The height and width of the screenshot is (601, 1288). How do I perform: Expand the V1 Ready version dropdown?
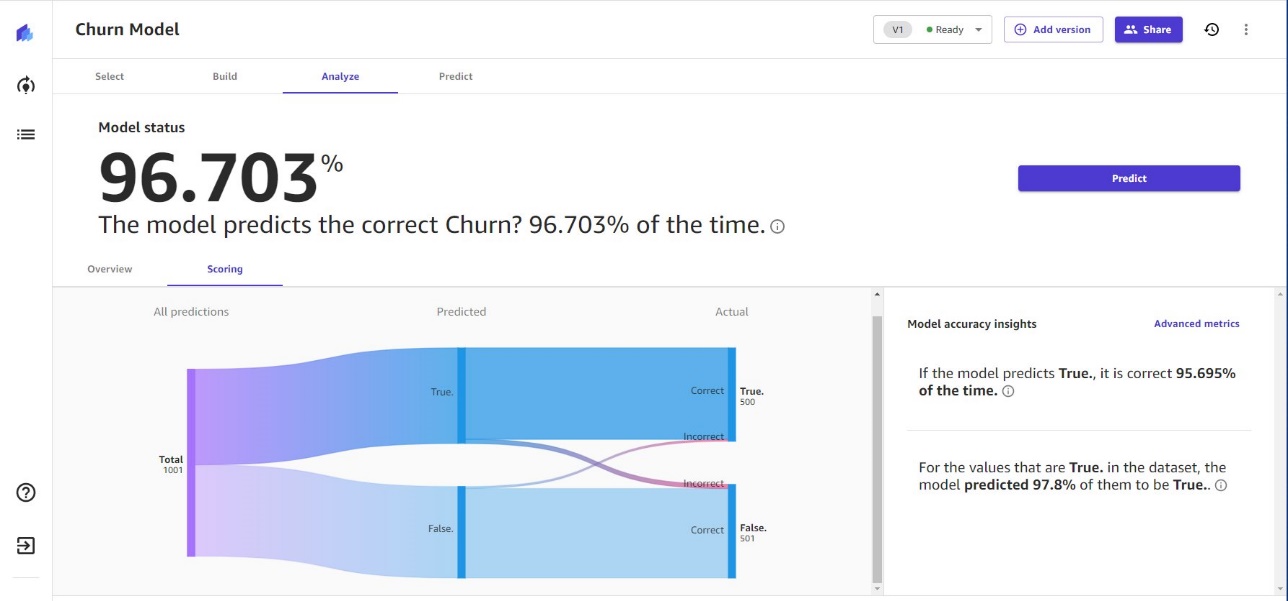[932, 30]
